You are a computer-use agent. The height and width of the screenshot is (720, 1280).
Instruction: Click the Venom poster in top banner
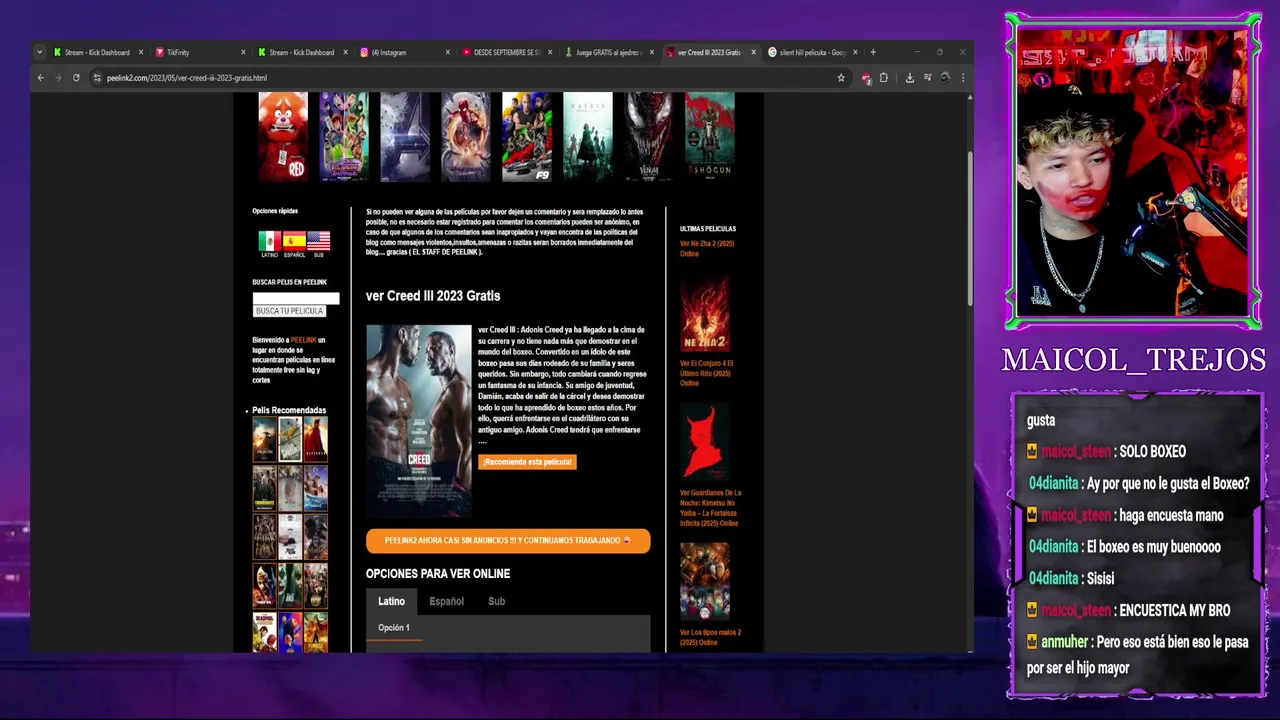[649, 136]
